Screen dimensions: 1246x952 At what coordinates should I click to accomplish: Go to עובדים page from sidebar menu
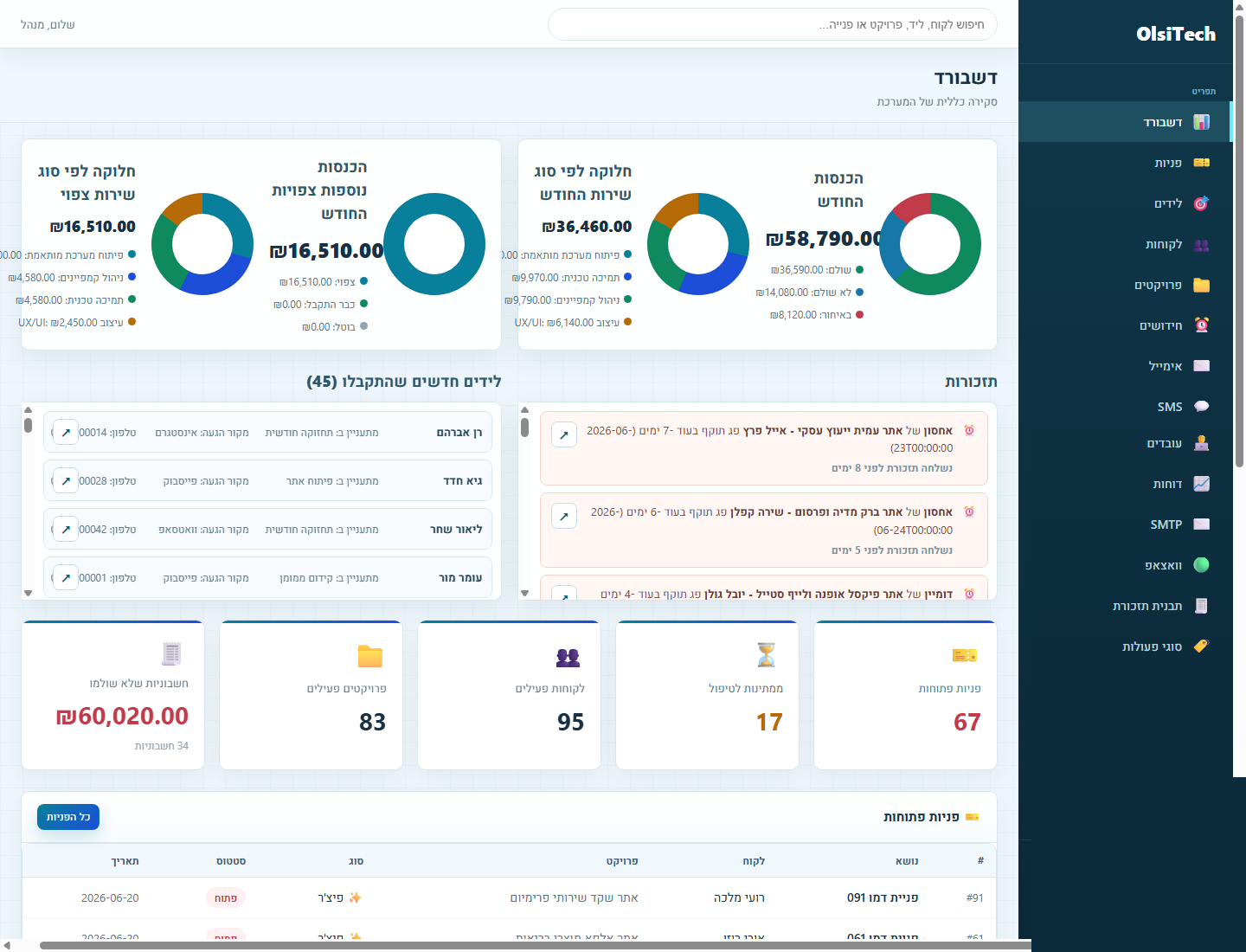1125,443
